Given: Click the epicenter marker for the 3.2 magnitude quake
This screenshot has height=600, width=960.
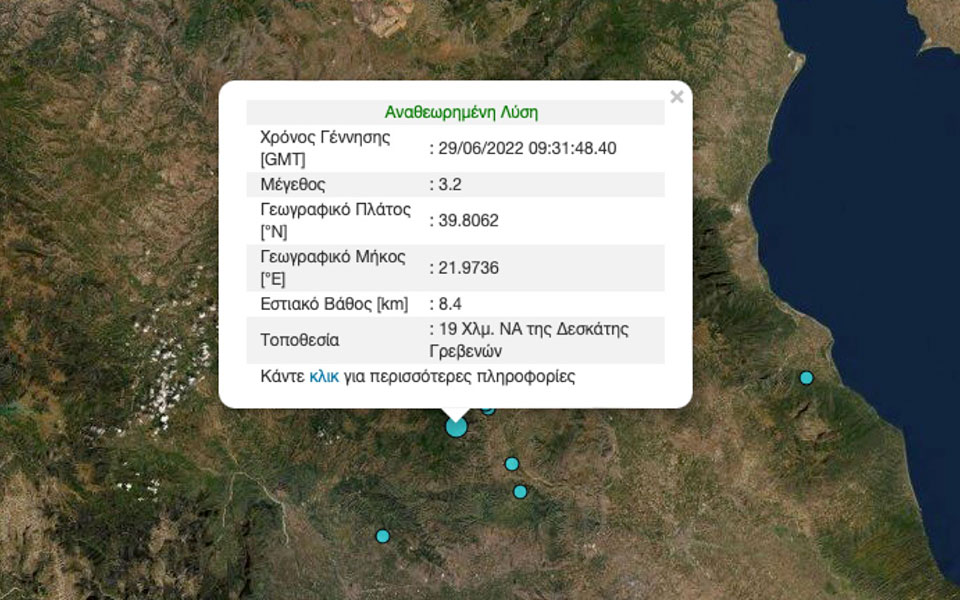Looking at the screenshot, I should point(455,427).
